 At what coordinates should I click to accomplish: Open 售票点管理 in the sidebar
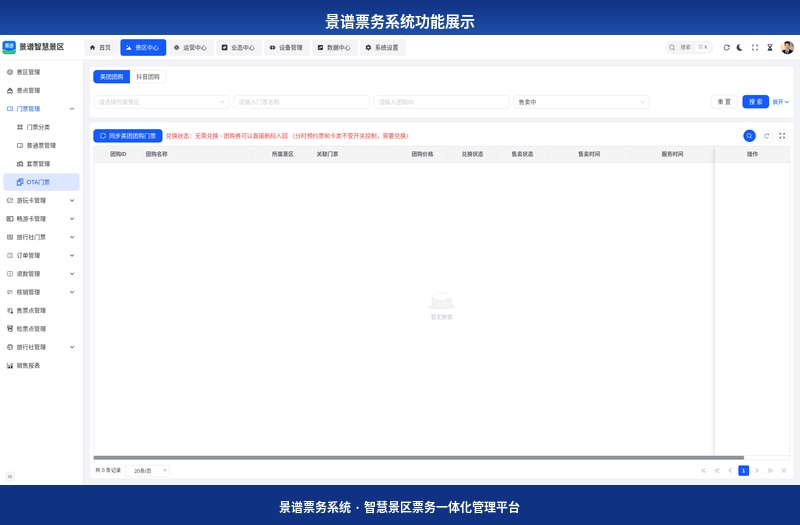[41, 310]
